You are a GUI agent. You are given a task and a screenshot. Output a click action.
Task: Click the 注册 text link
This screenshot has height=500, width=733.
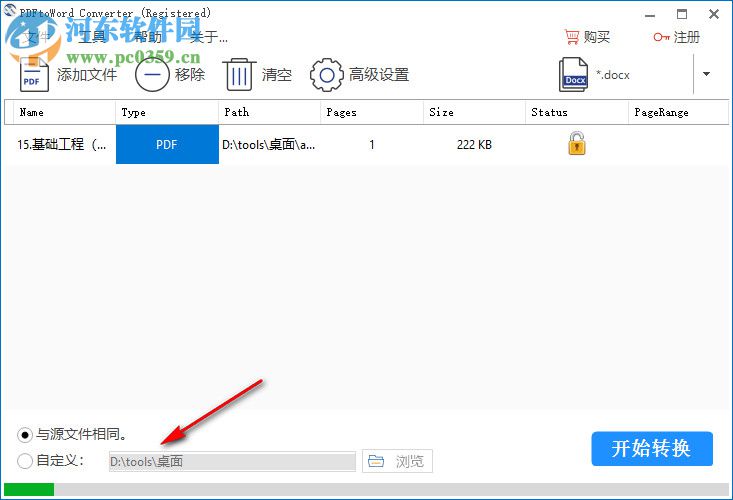tap(687, 37)
